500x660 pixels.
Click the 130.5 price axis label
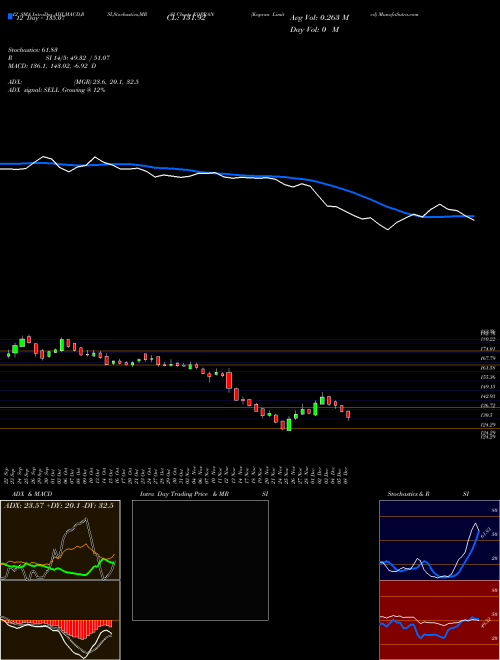pos(487,415)
